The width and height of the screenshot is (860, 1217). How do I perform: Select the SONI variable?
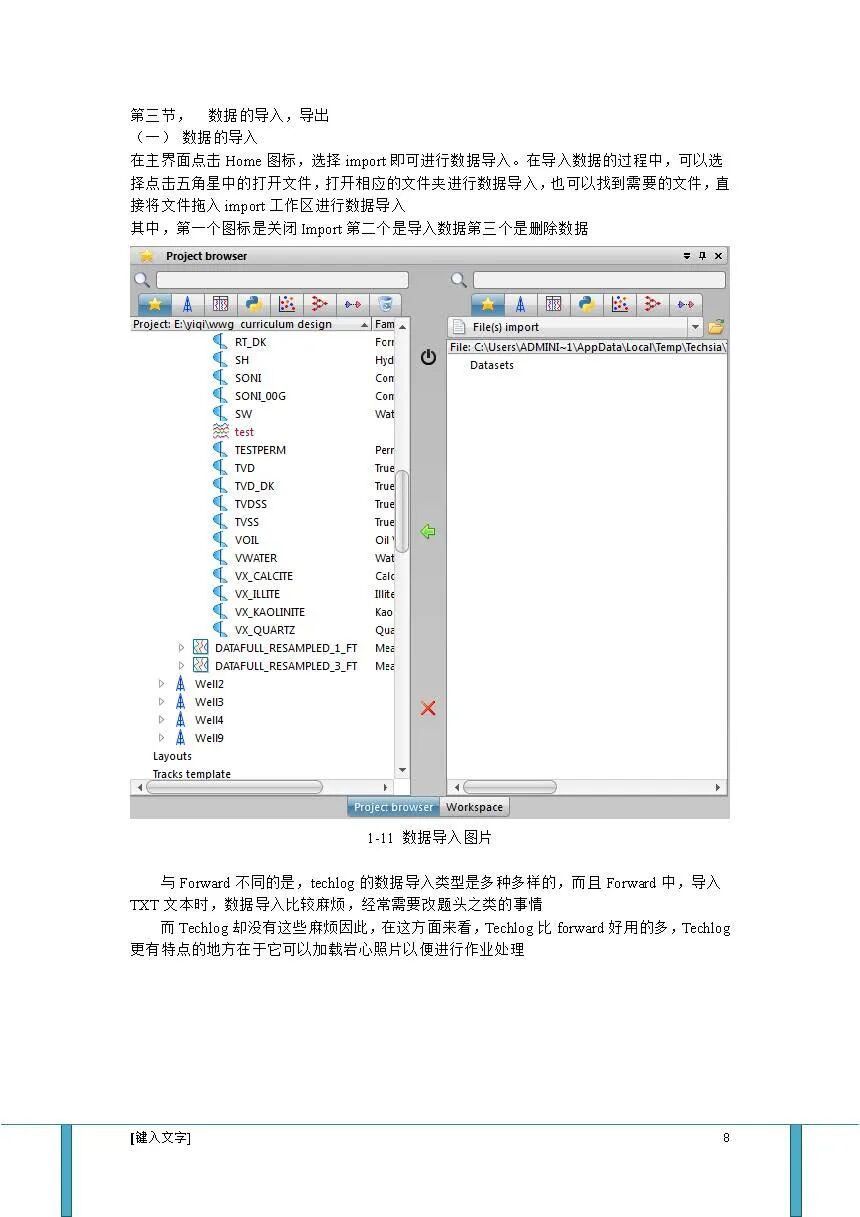point(248,378)
